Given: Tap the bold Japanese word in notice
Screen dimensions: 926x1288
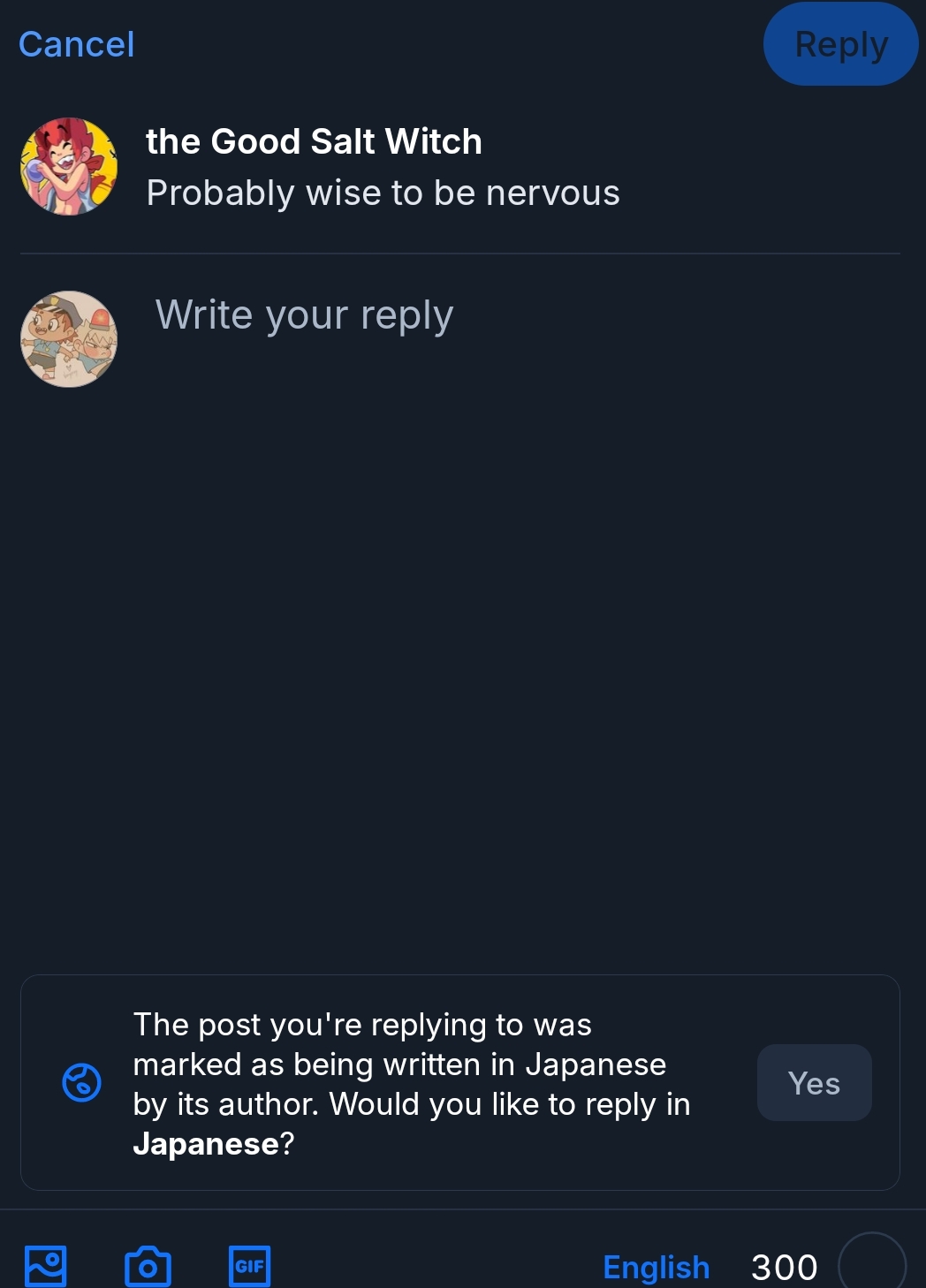Looking at the screenshot, I should click(x=206, y=1144).
